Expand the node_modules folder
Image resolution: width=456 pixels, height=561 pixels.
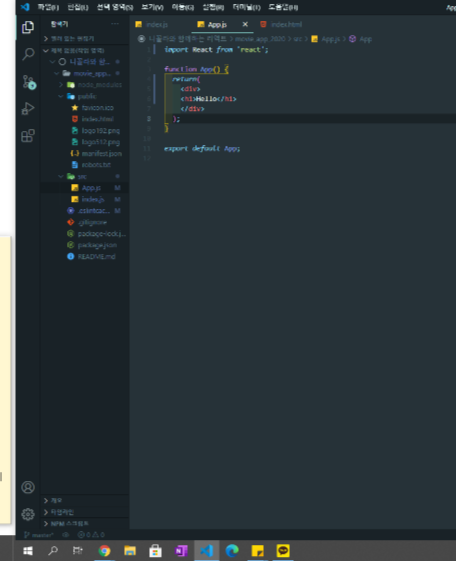click(x=84, y=85)
